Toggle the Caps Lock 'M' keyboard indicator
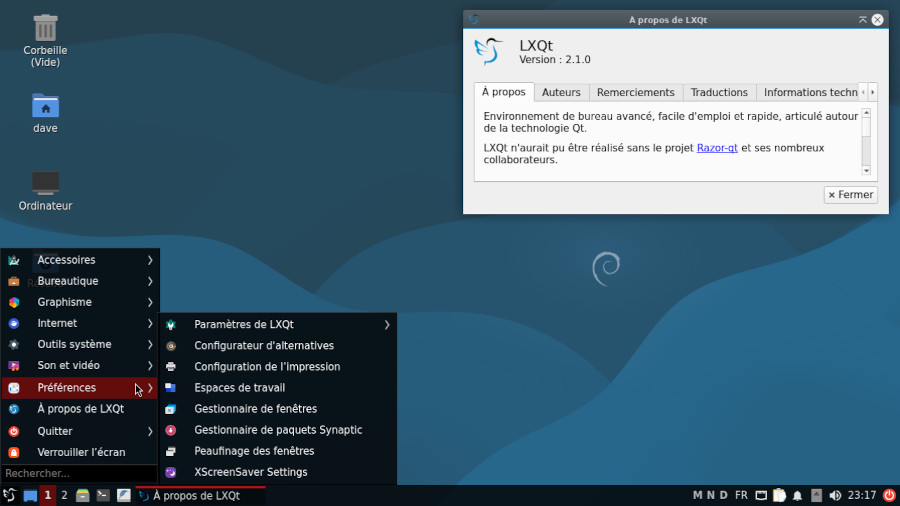 pyautogui.click(x=697, y=495)
